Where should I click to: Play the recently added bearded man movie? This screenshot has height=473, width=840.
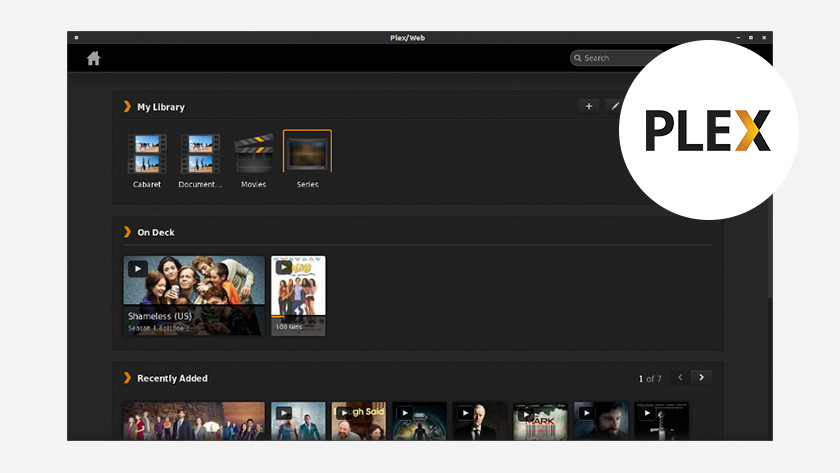pyautogui.click(x=587, y=413)
